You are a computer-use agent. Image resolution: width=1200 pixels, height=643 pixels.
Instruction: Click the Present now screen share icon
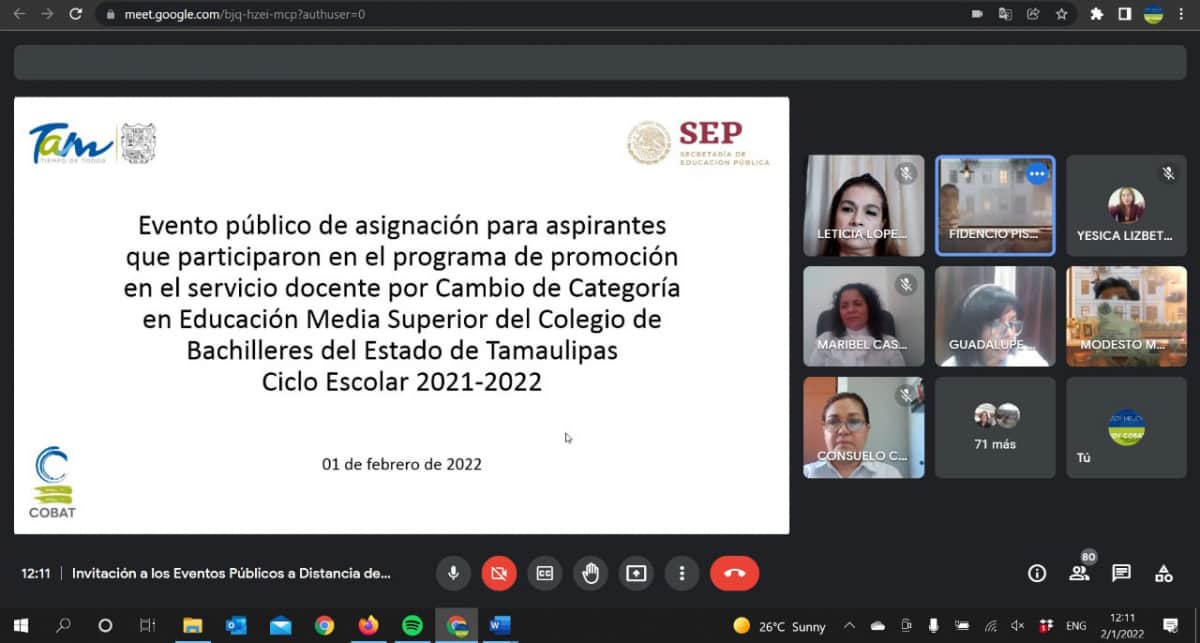pos(636,573)
